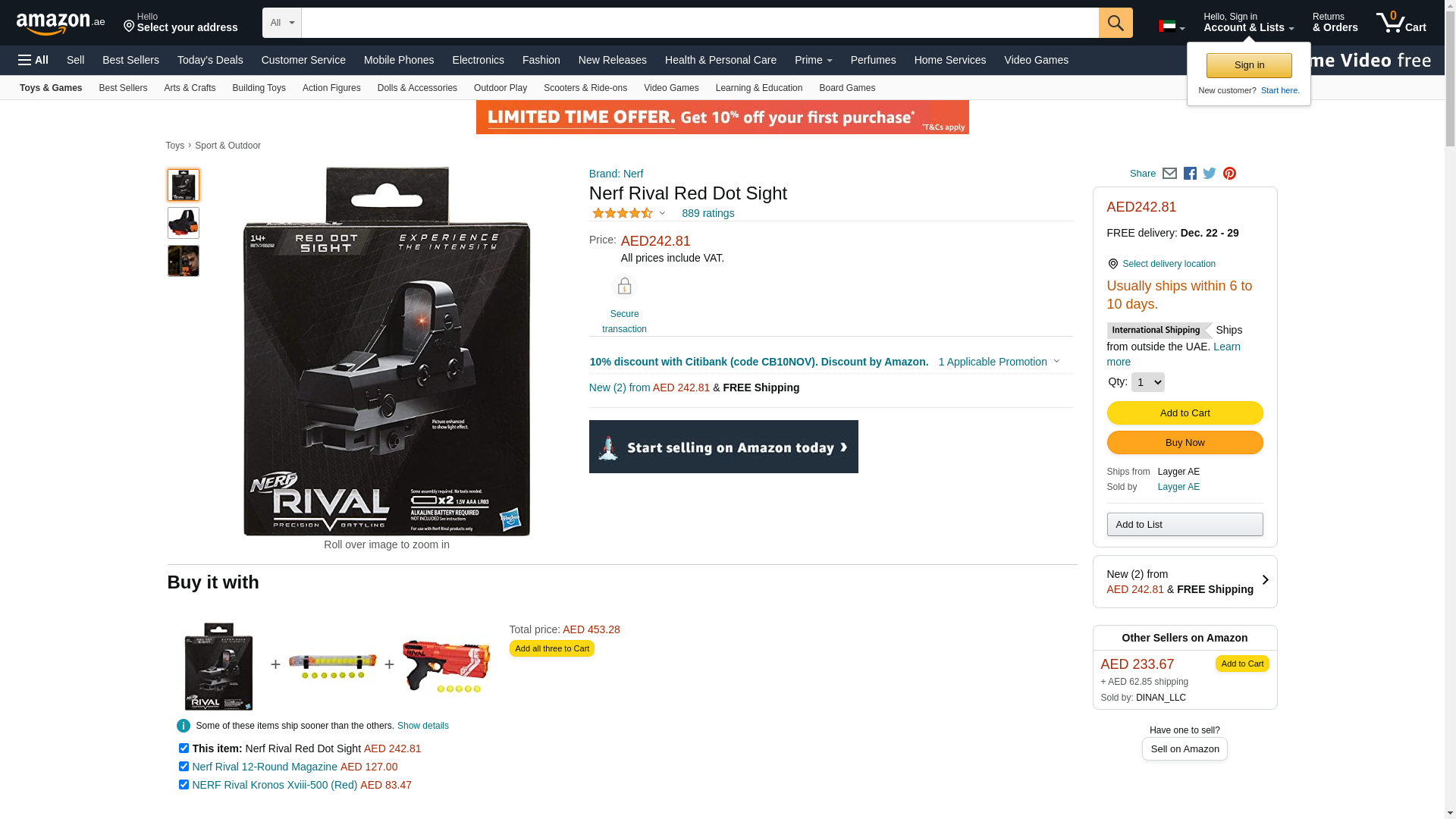Open the All hamburger menu

33,60
